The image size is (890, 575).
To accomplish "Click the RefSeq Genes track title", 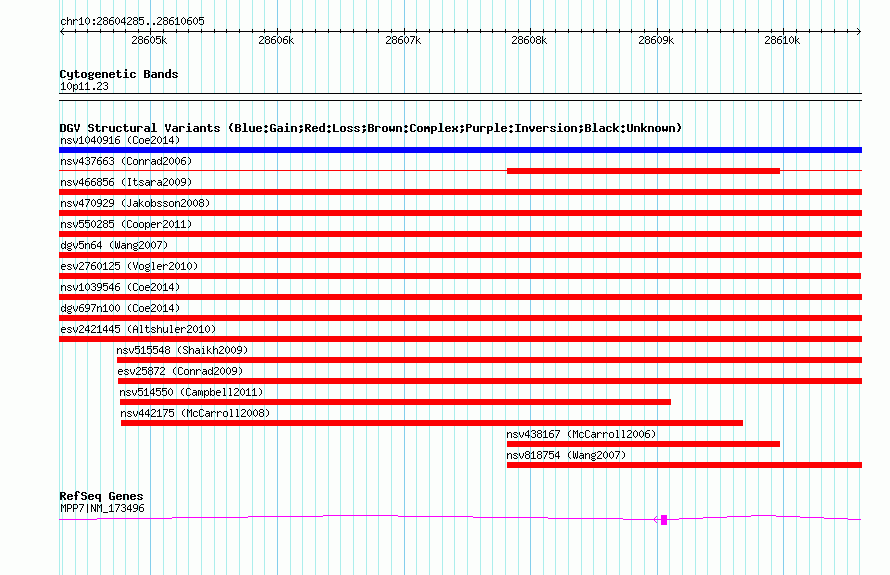I will (x=101, y=496).
